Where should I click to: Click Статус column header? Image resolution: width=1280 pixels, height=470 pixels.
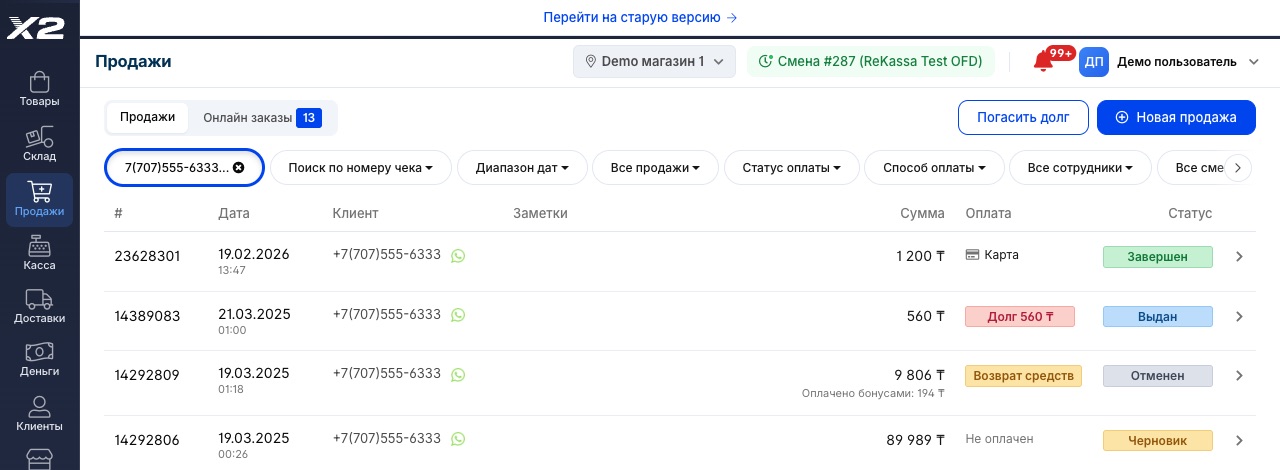1190,213
